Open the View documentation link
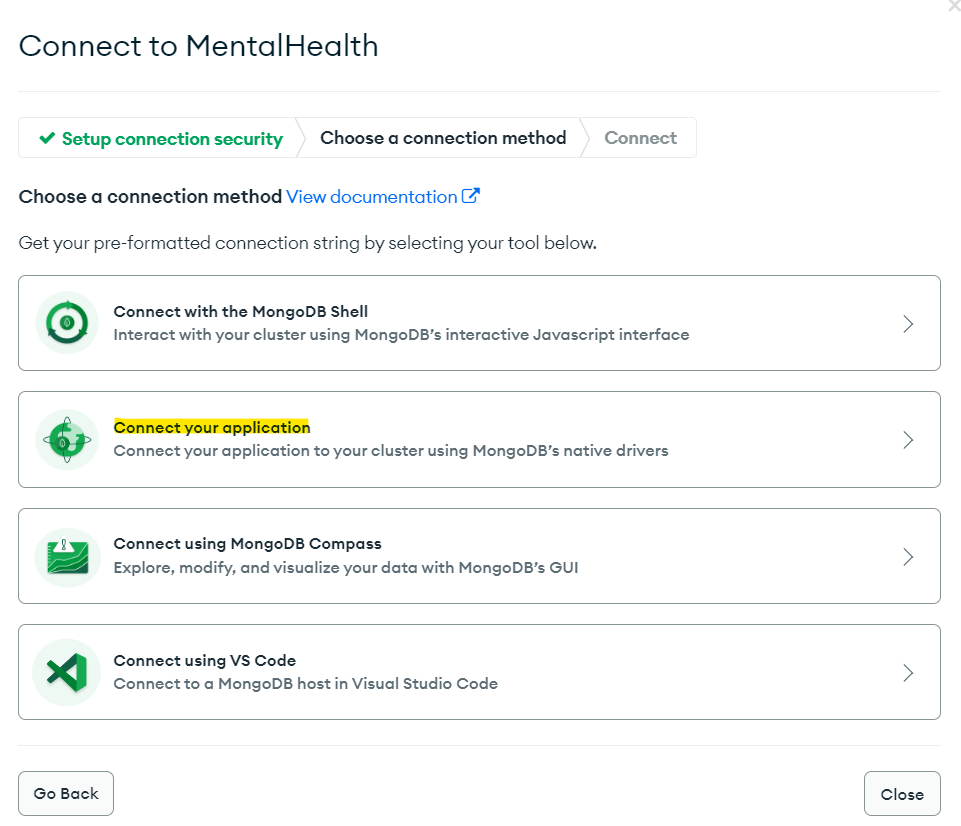 coord(375,196)
